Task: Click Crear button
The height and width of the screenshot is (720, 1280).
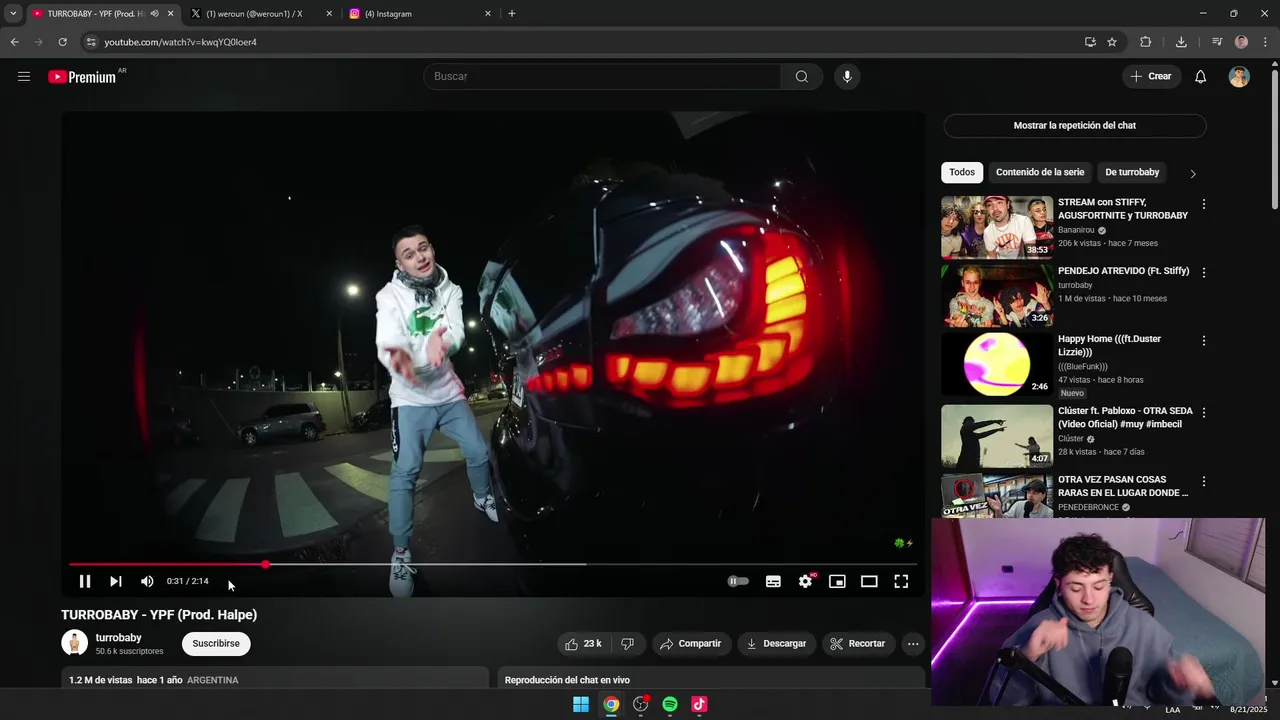Action: pyautogui.click(x=1151, y=77)
